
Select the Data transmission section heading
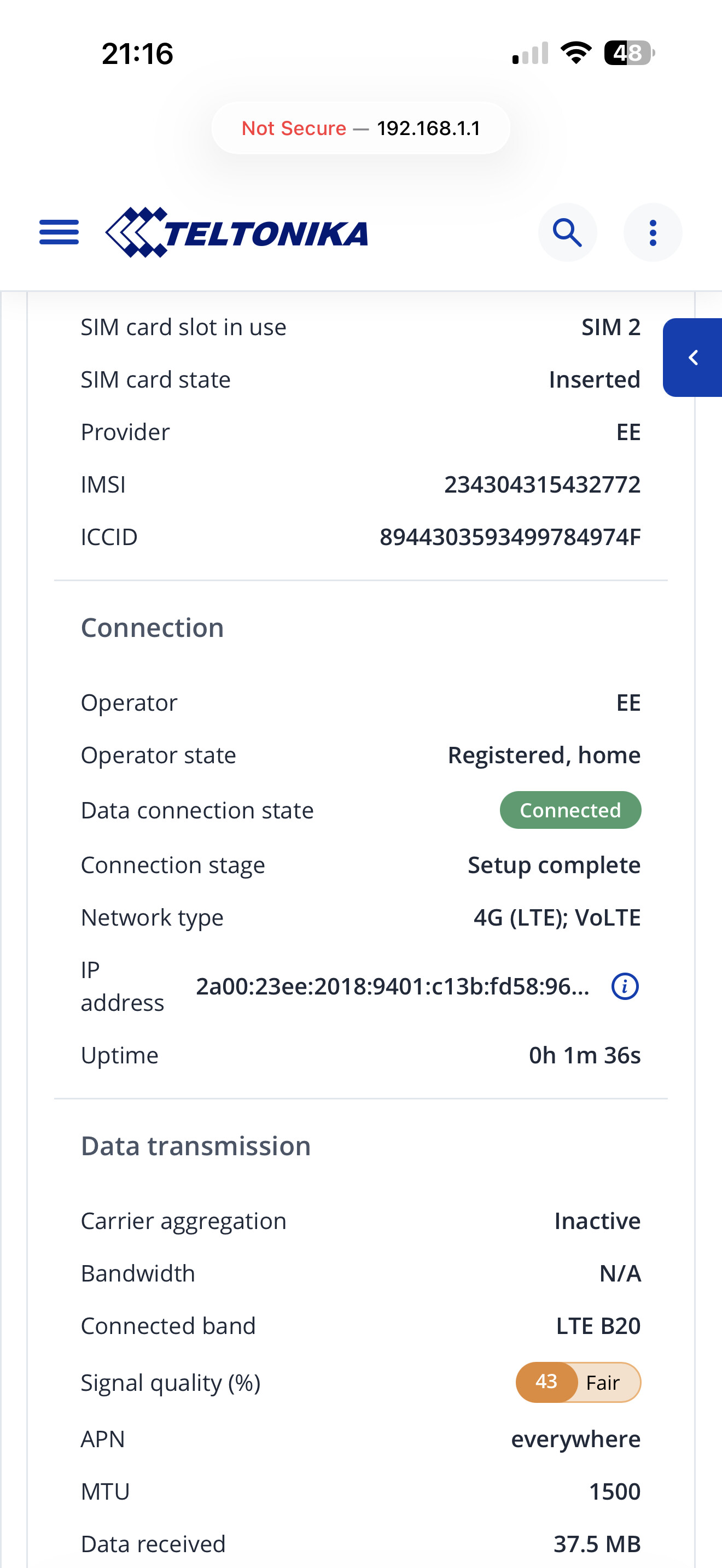(x=196, y=1145)
